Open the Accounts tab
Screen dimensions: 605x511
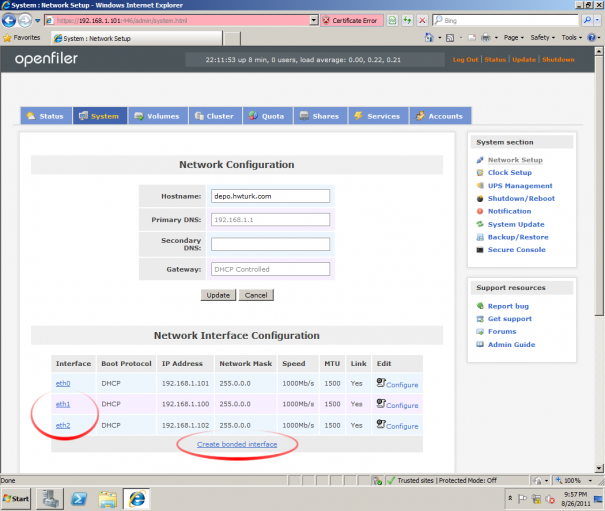click(440, 116)
